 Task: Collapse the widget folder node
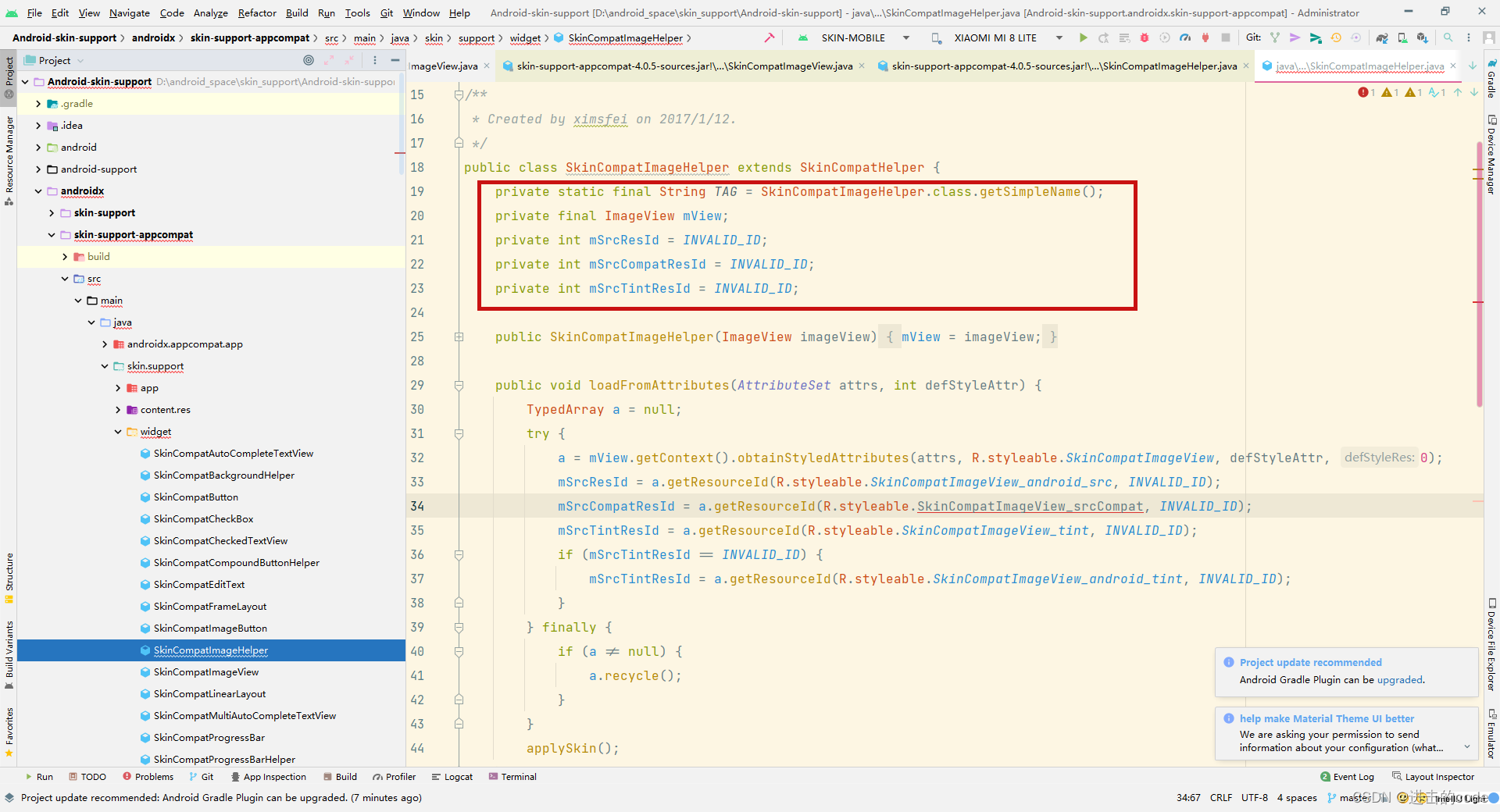pyautogui.click(x=118, y=432)
